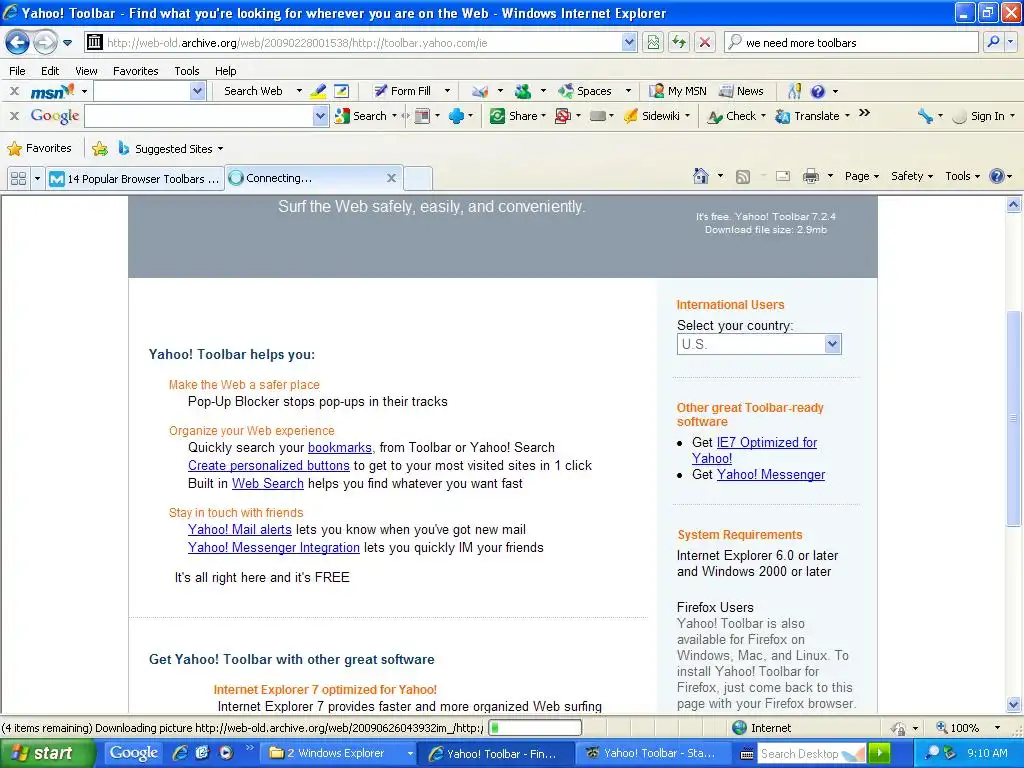
Task: Open the Create personalized buttons link
Action: 269,466
